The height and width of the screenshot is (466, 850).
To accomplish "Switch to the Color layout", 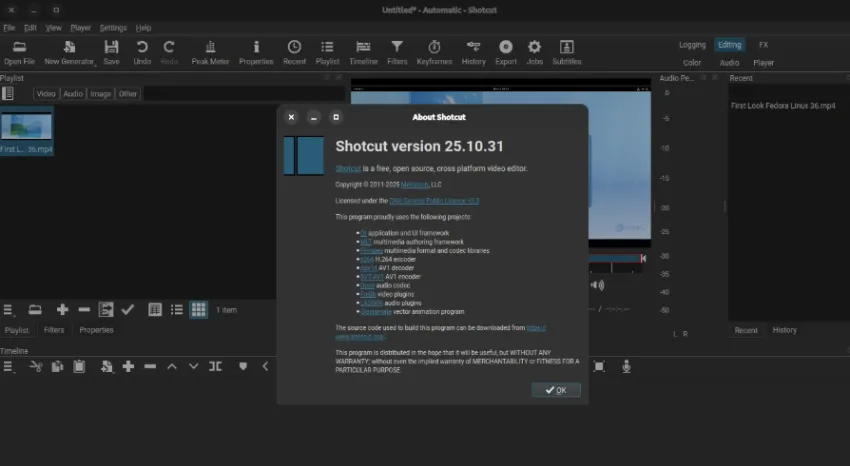I will [x=692, y=63].
